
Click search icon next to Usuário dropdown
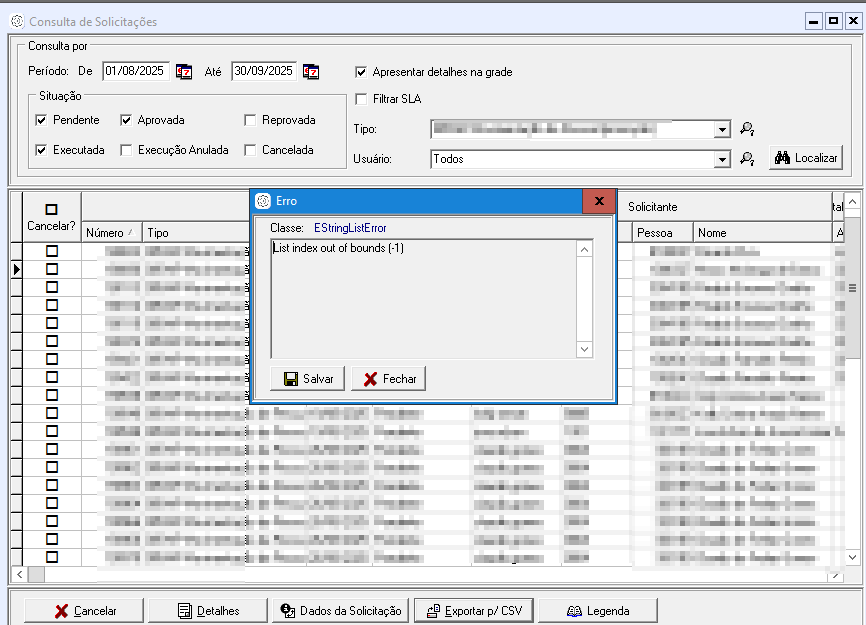(x=746, y=158)
